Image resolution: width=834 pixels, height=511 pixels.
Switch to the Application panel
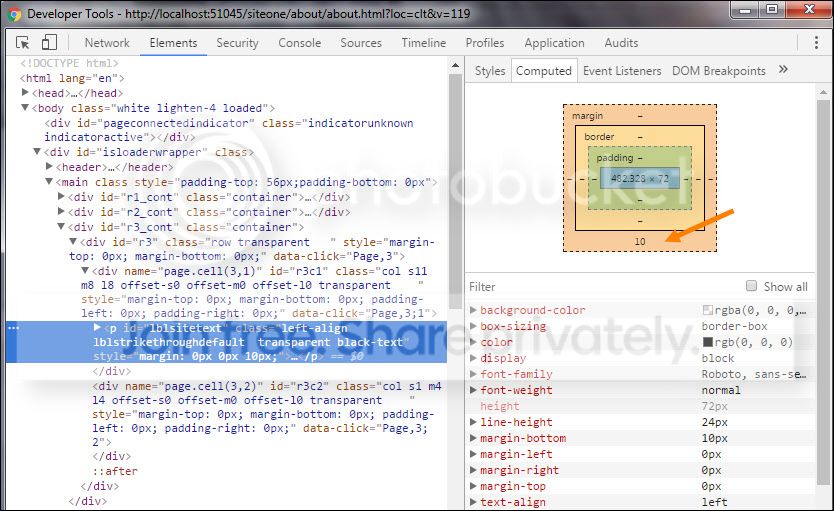(554, 43)
